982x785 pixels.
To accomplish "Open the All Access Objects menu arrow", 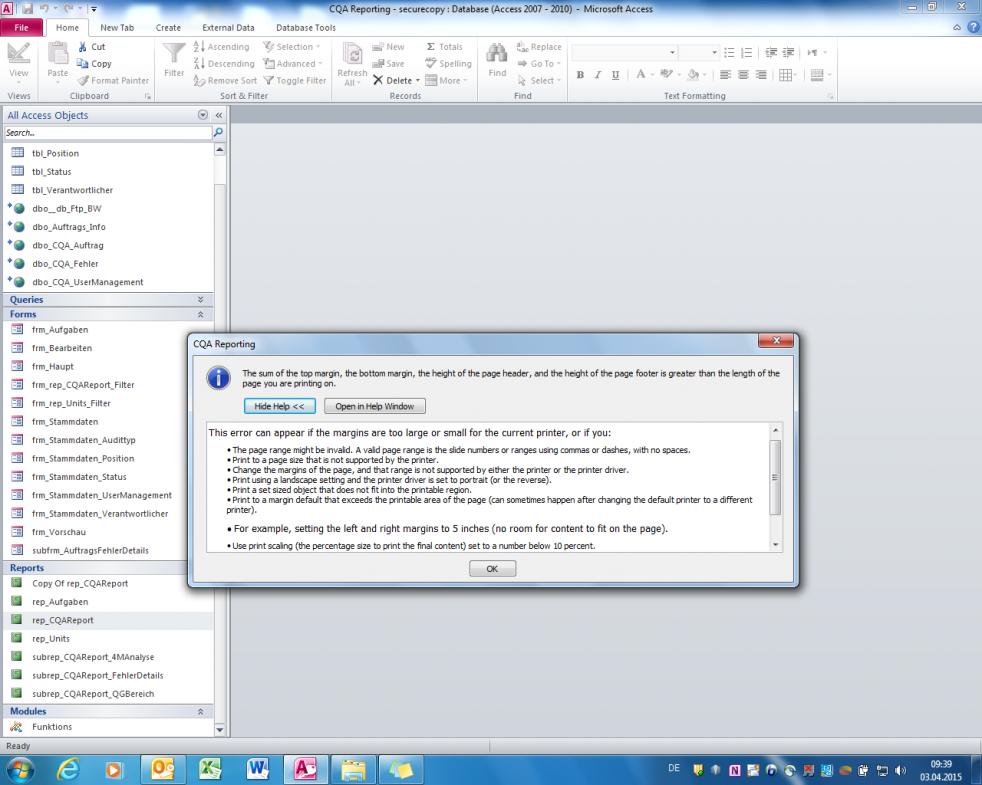I will (x=202, y=115).
